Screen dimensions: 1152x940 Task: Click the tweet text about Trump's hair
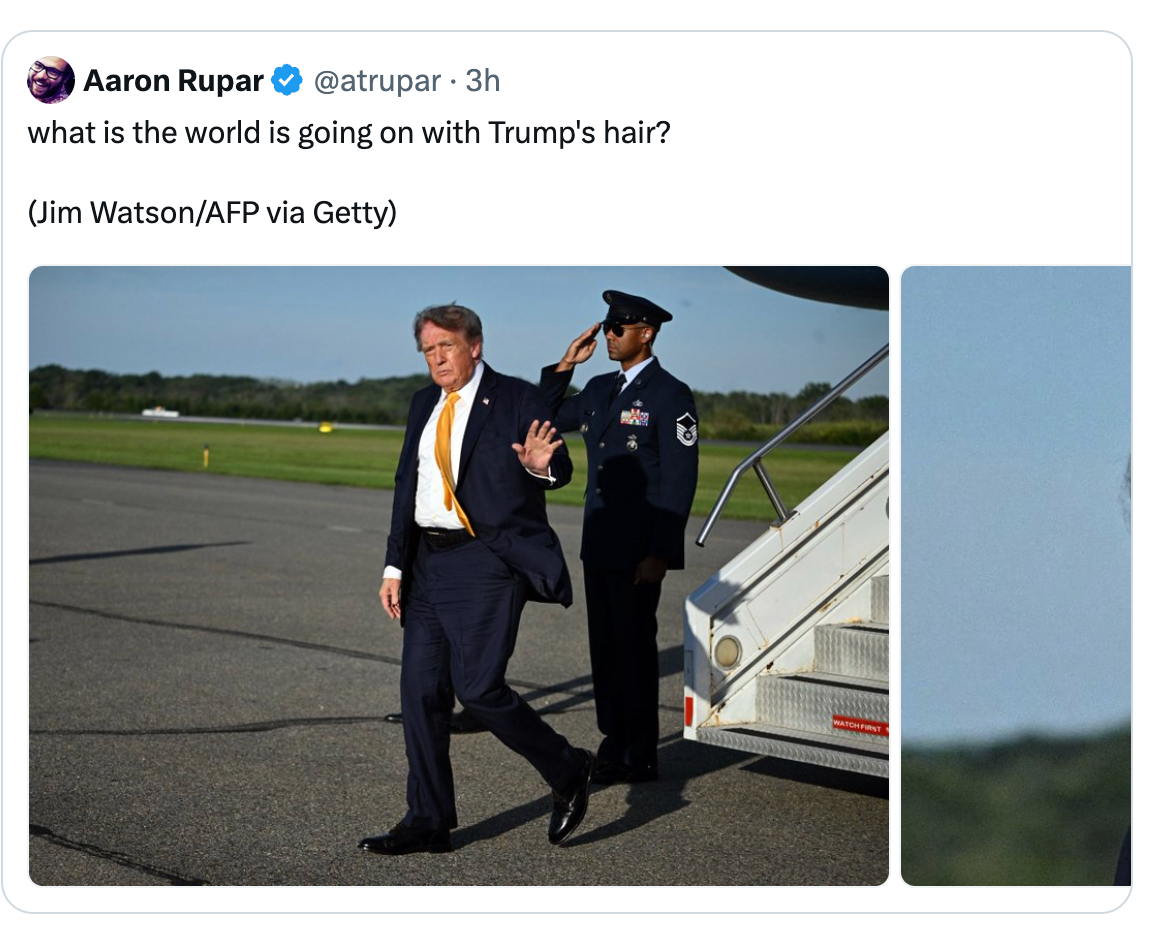coord(349,133)
